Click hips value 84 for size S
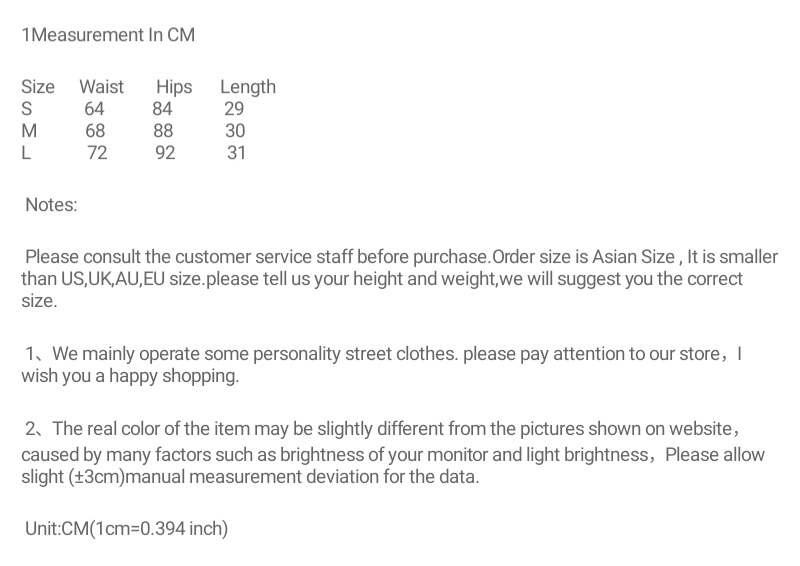This screenshot has width=800, height=566. pos(163,109)
